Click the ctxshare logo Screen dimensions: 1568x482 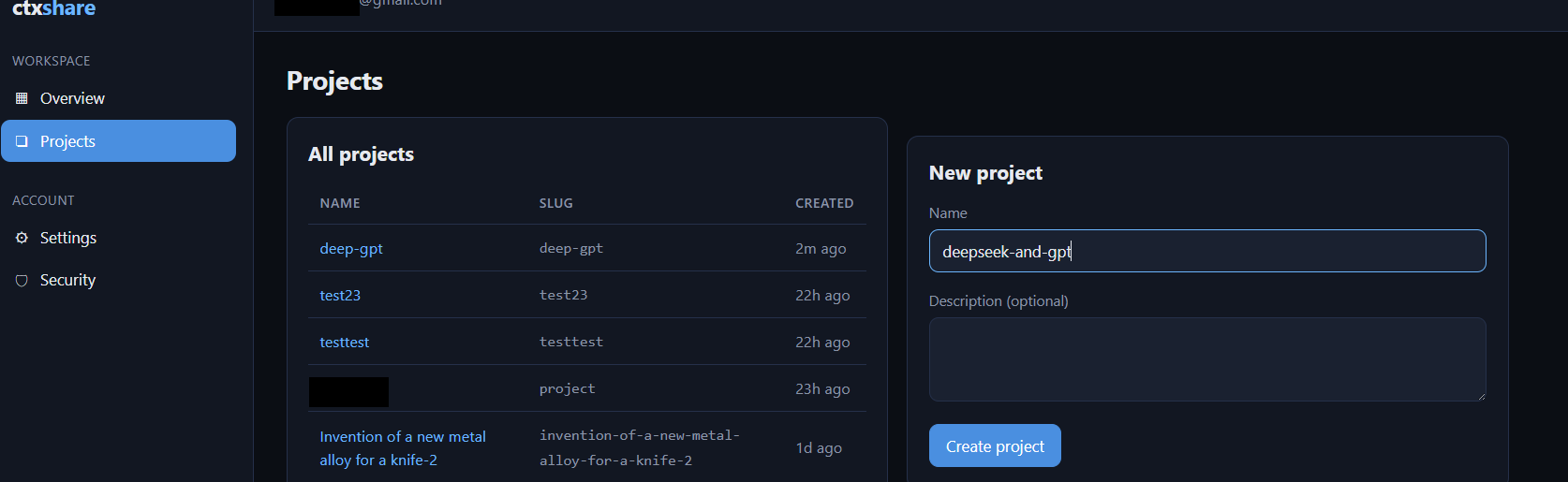[x=53, y=8]
